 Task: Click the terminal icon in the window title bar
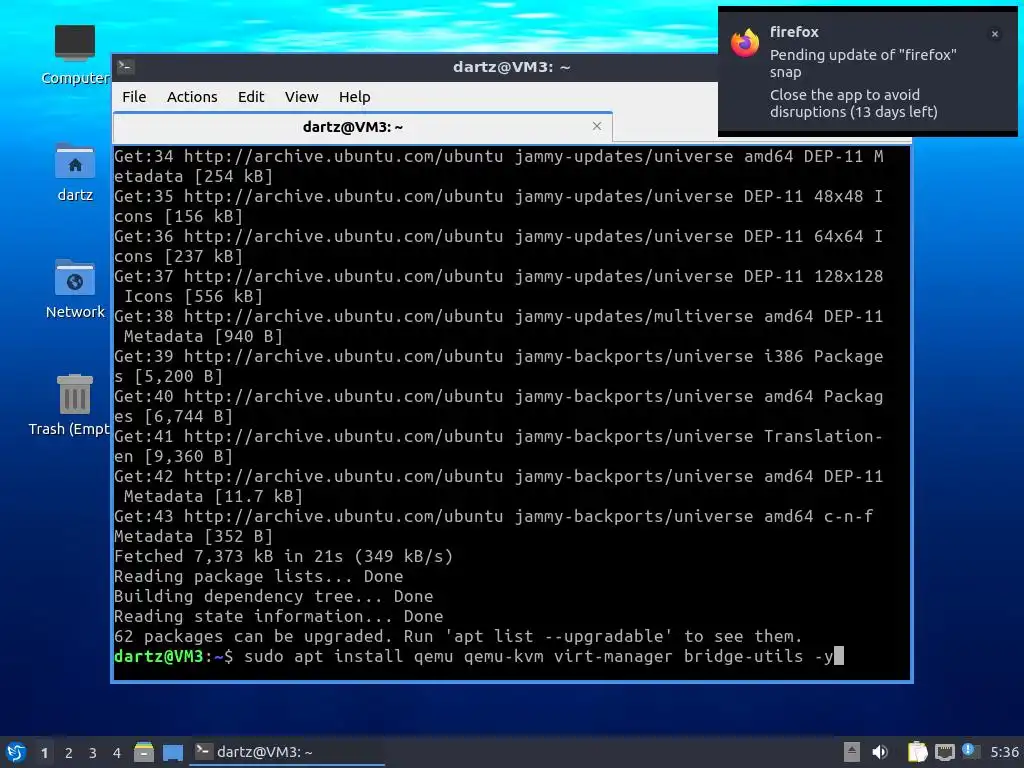point(126,67)
